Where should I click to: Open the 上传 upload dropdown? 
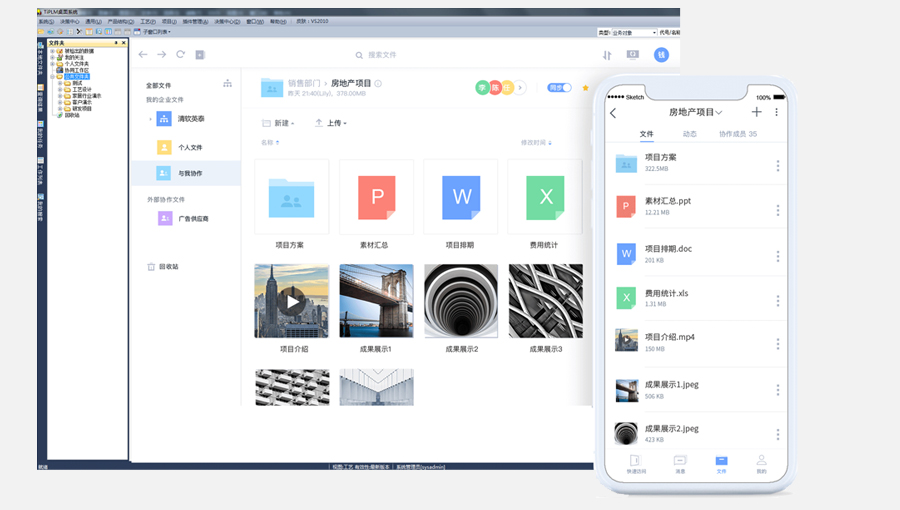point(331,123)
